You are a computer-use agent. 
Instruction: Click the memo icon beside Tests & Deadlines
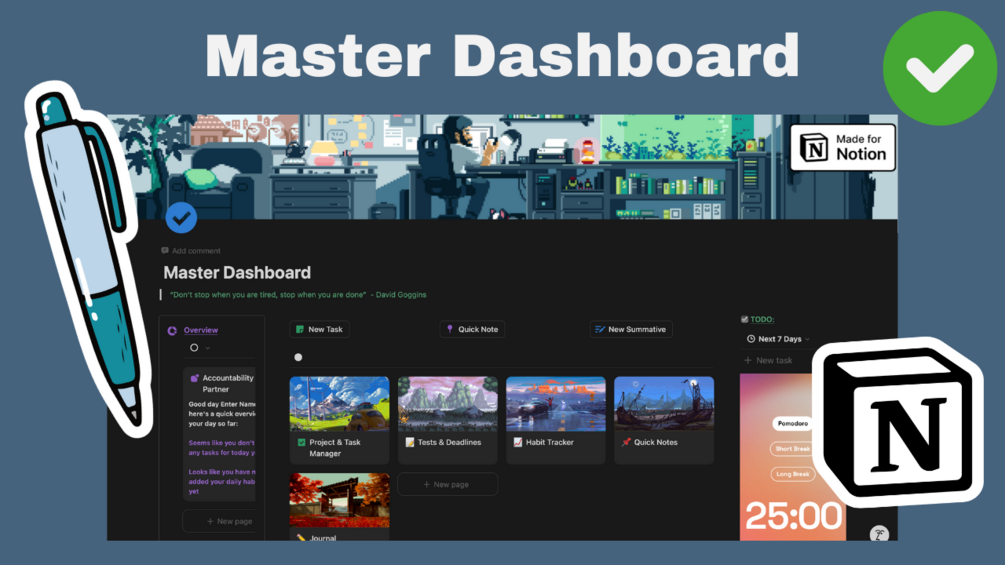pos(410,442)
